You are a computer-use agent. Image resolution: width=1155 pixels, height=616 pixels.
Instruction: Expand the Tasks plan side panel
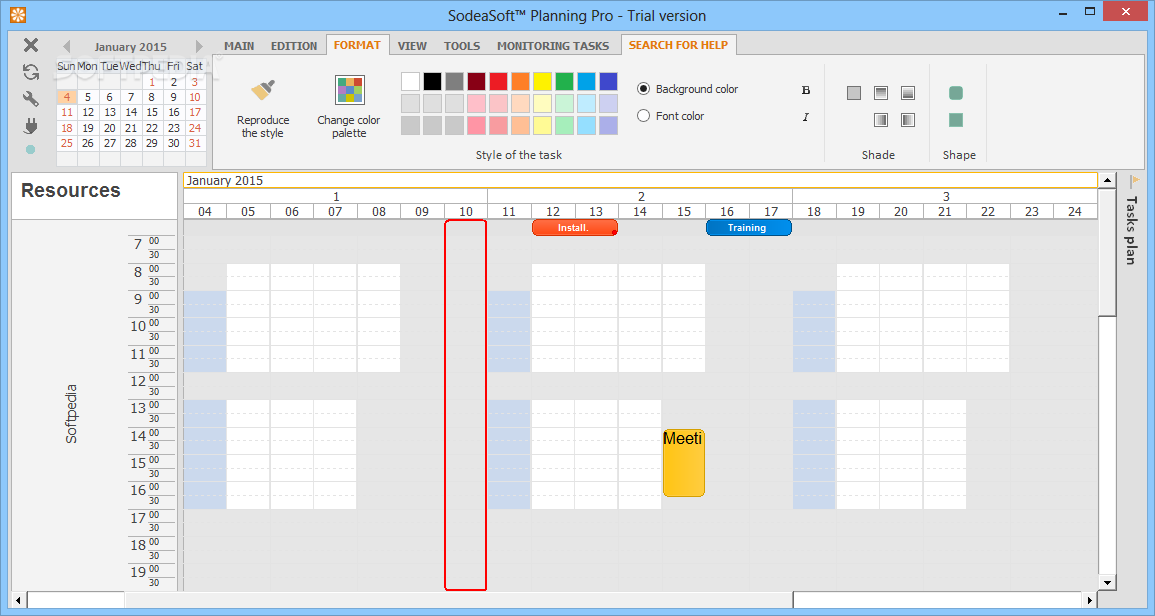click(x=1131, y=231)
